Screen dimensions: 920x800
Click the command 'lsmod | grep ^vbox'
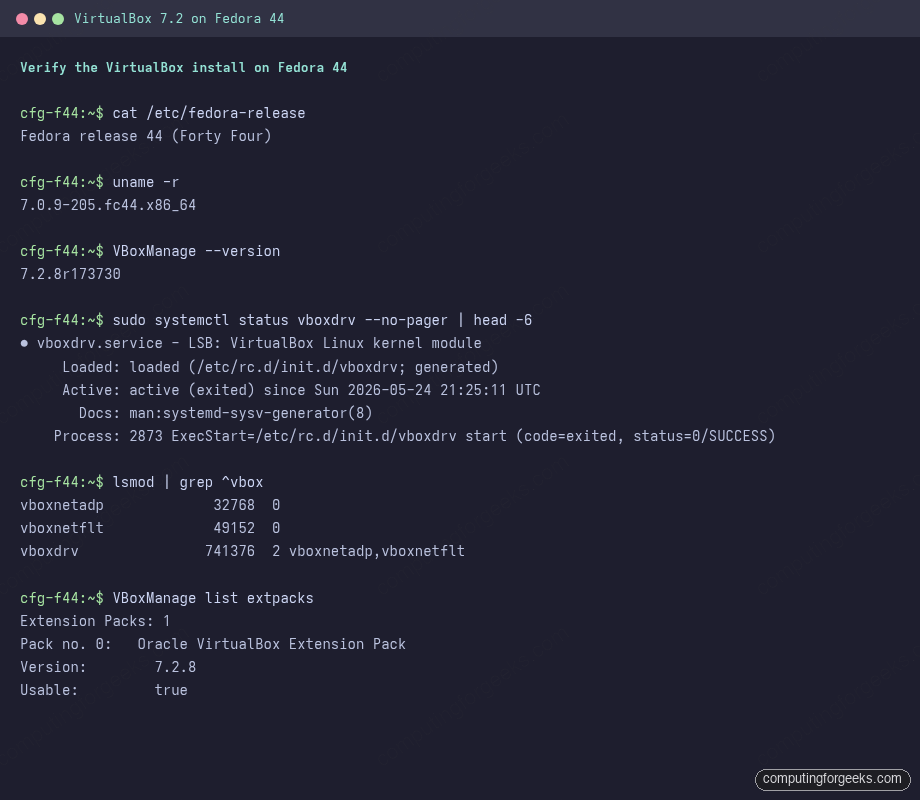pos(188,482)
